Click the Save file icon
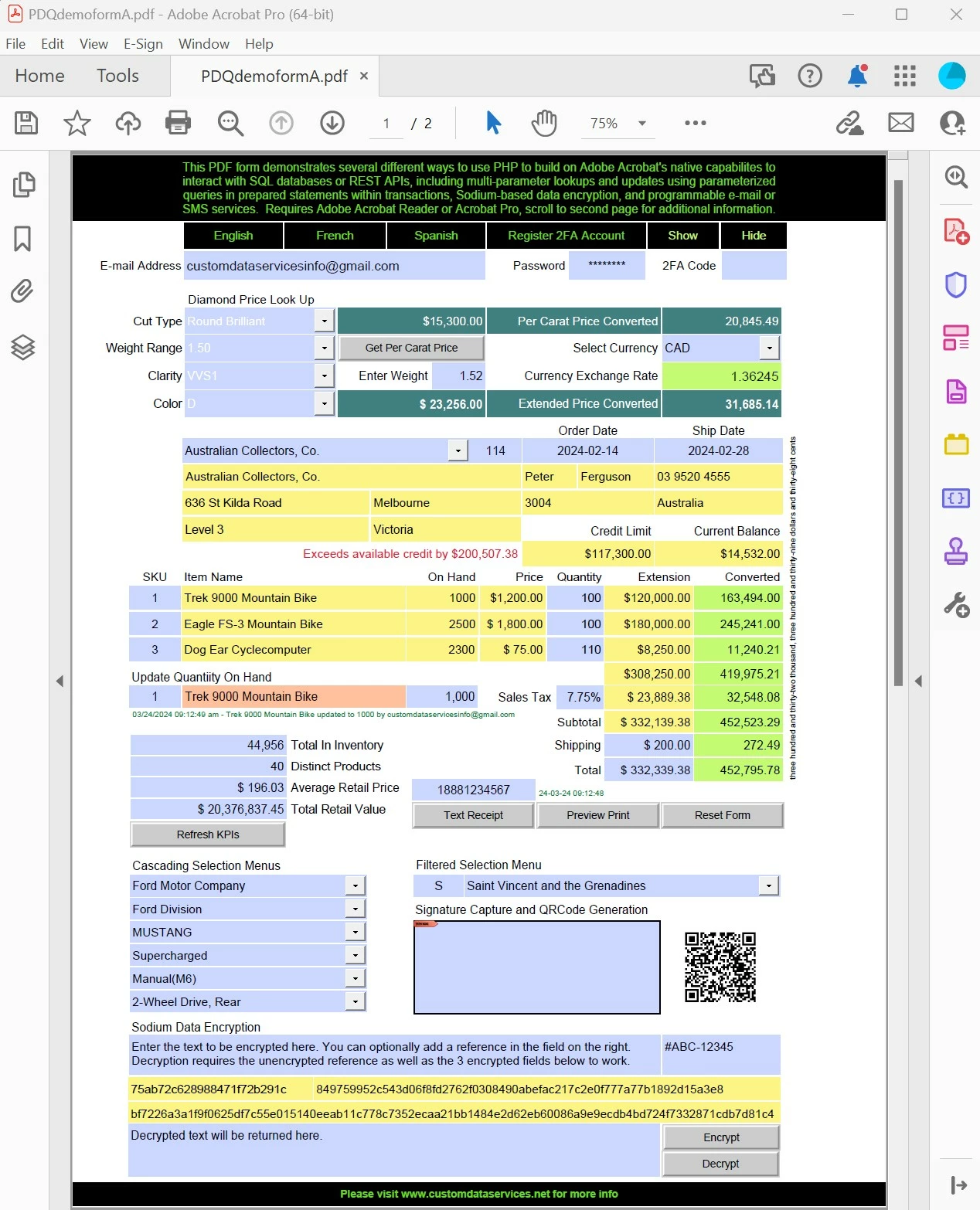Viewport: 980px width, 1210px height. [x=26, y=123]
